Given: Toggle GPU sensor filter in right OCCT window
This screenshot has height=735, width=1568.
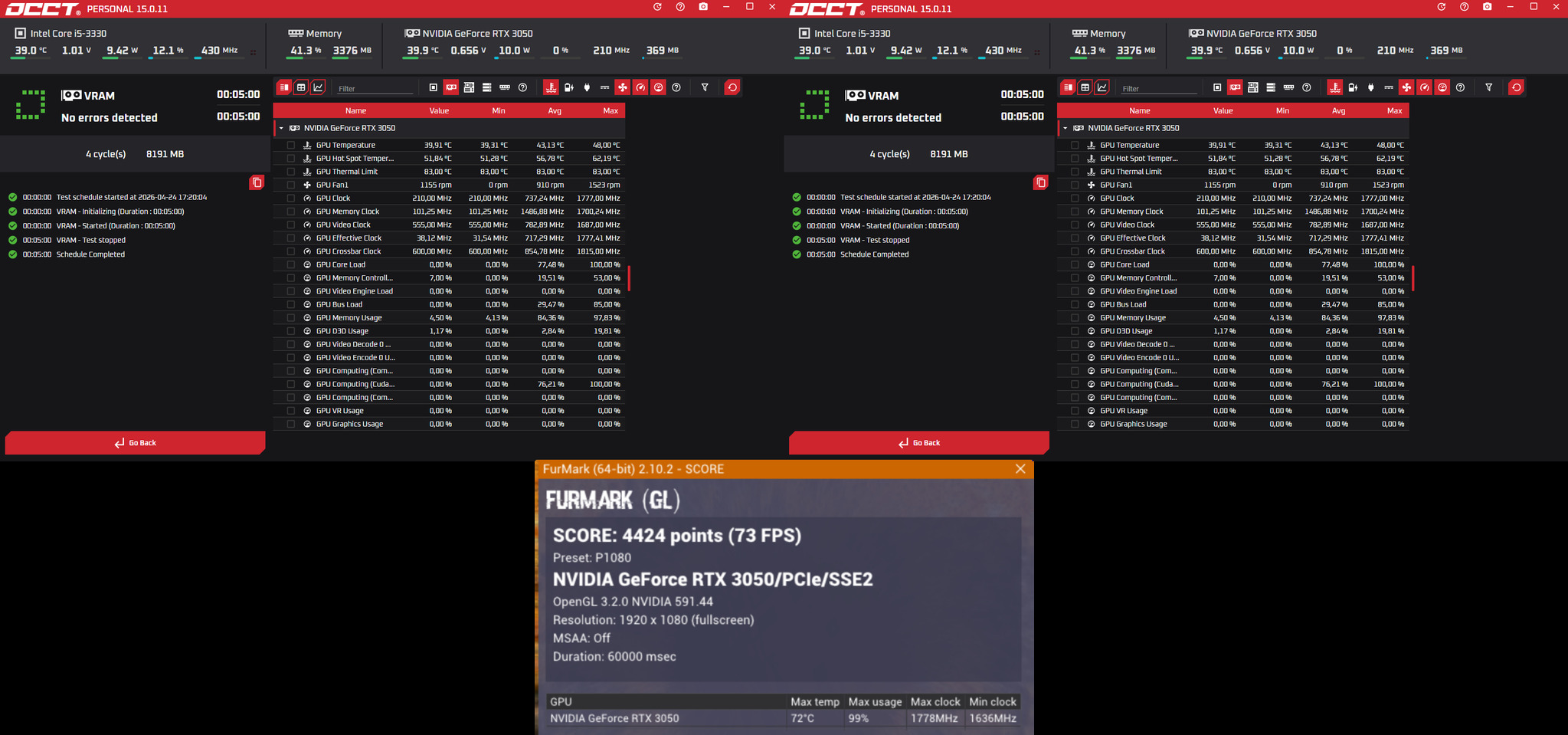Looking at the screenshot, I should [x=1235, y=87].
